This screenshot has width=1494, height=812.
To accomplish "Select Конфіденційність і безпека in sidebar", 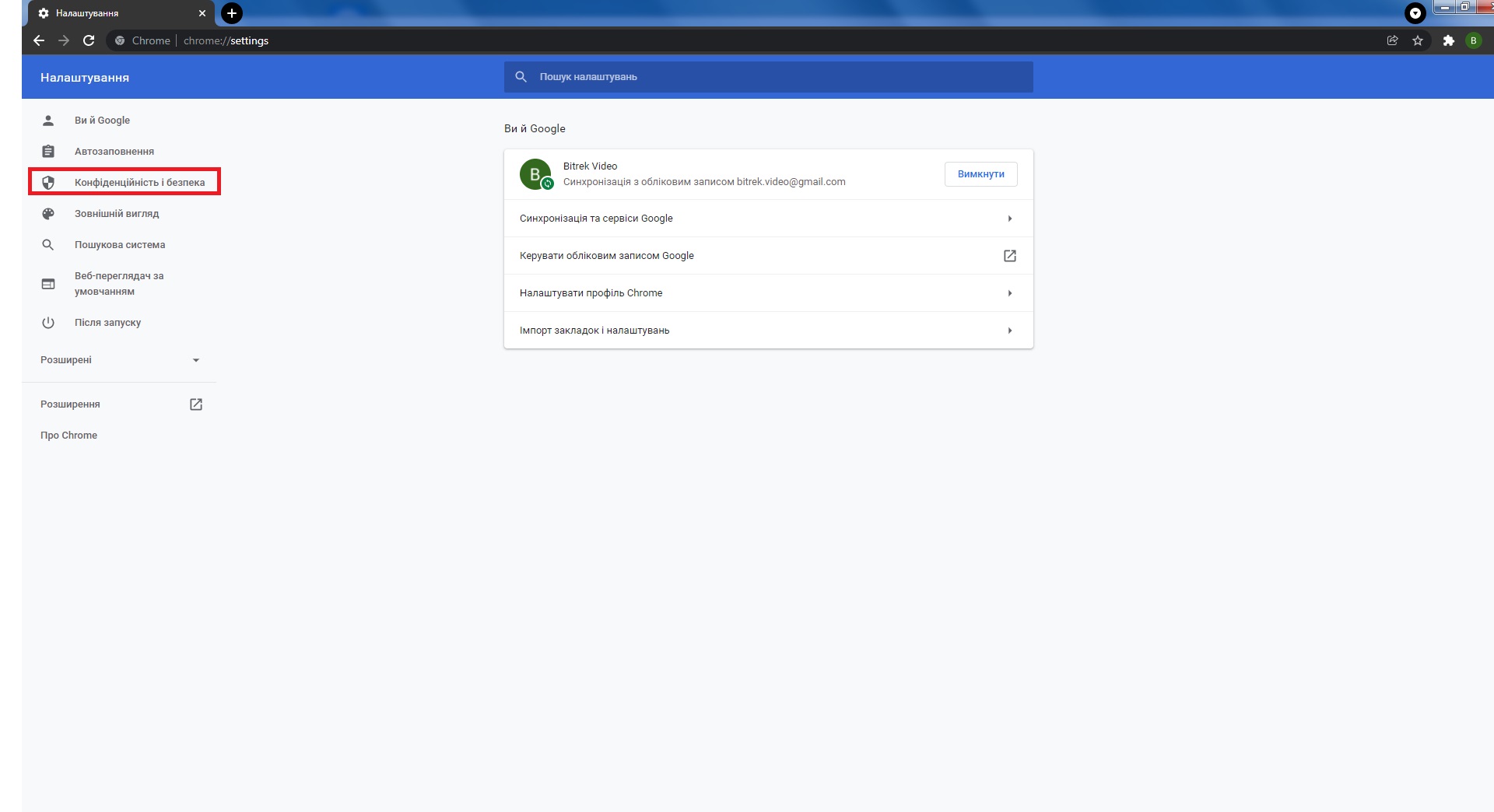I will pyautogui.click(x=139, y=183).
